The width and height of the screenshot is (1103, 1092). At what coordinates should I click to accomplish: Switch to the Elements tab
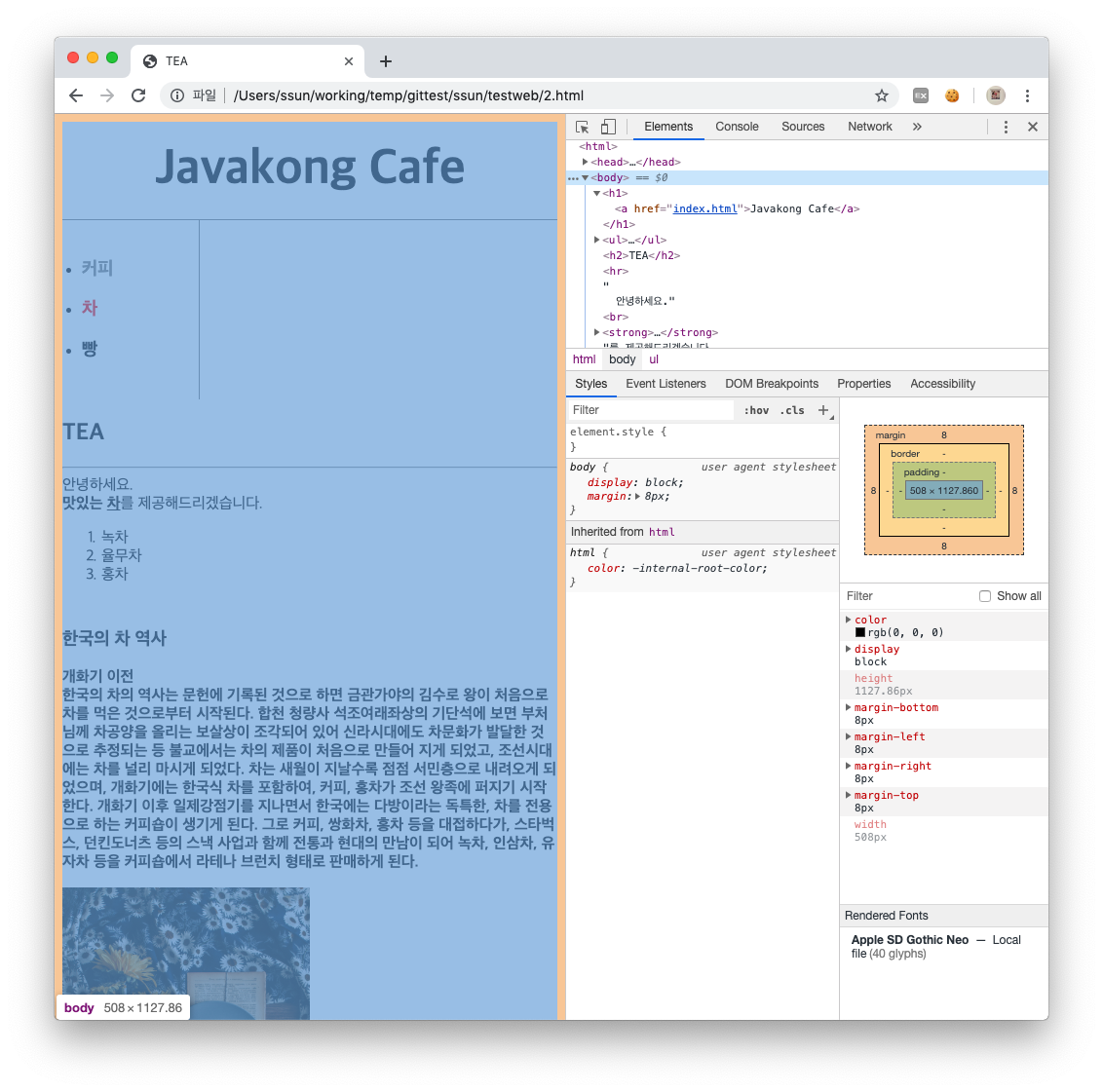coord(668,127)
